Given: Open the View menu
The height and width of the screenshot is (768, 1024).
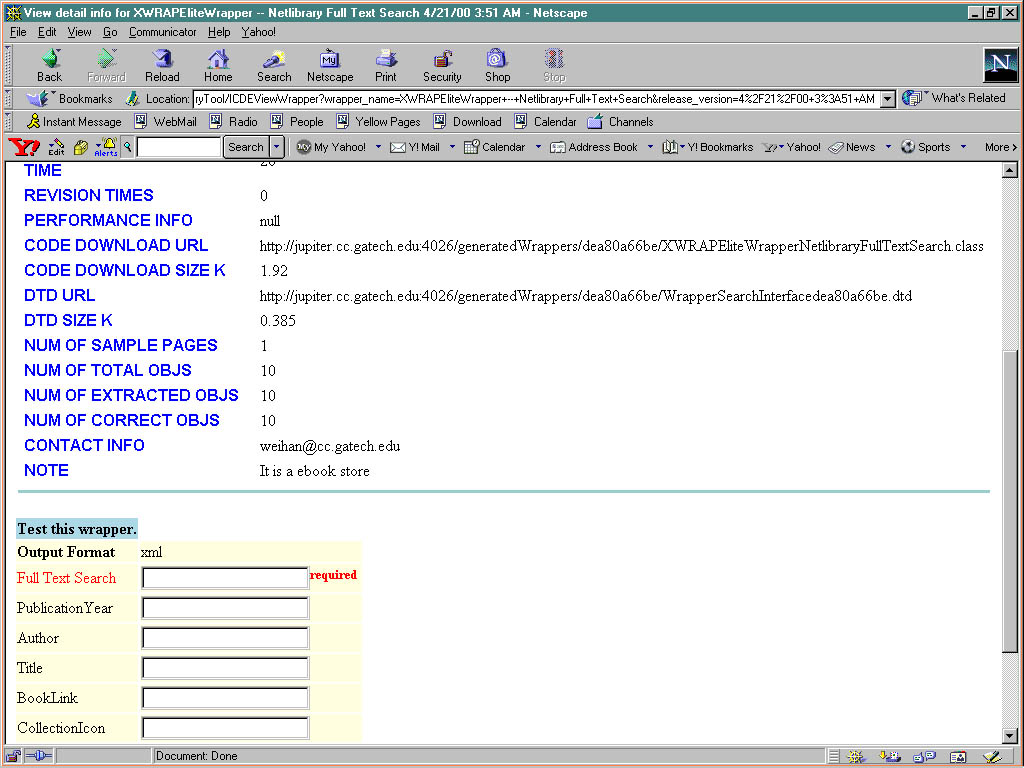Looking at the screenshot, I should [79, 32].
